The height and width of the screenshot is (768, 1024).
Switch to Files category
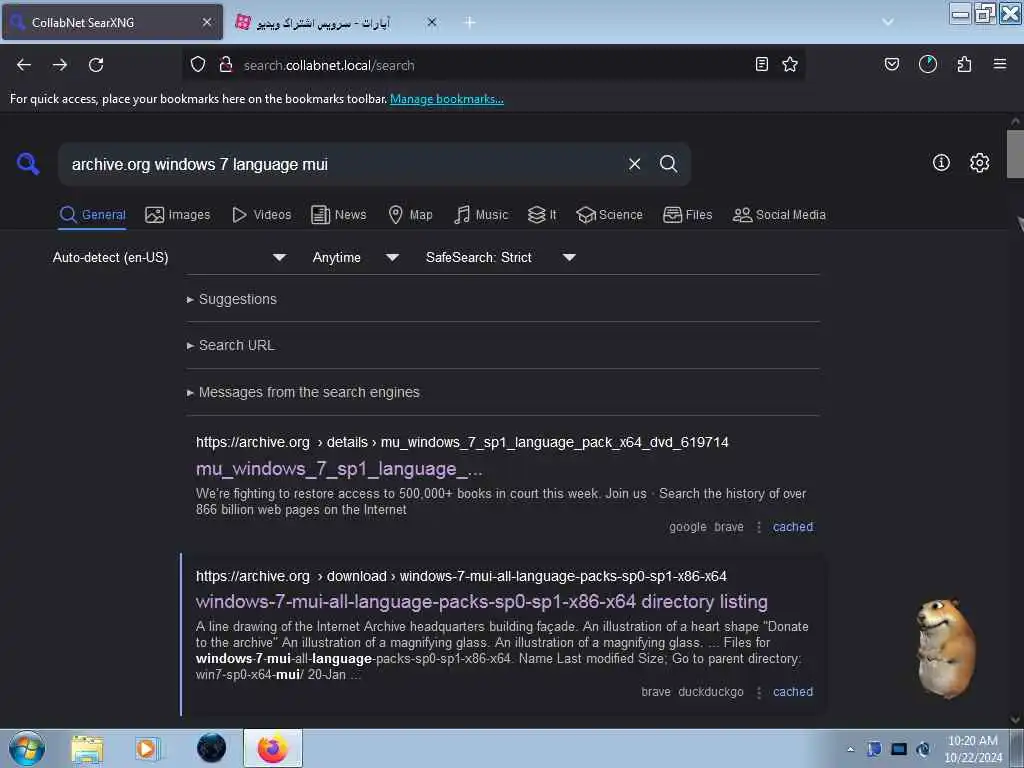point(687,215)
